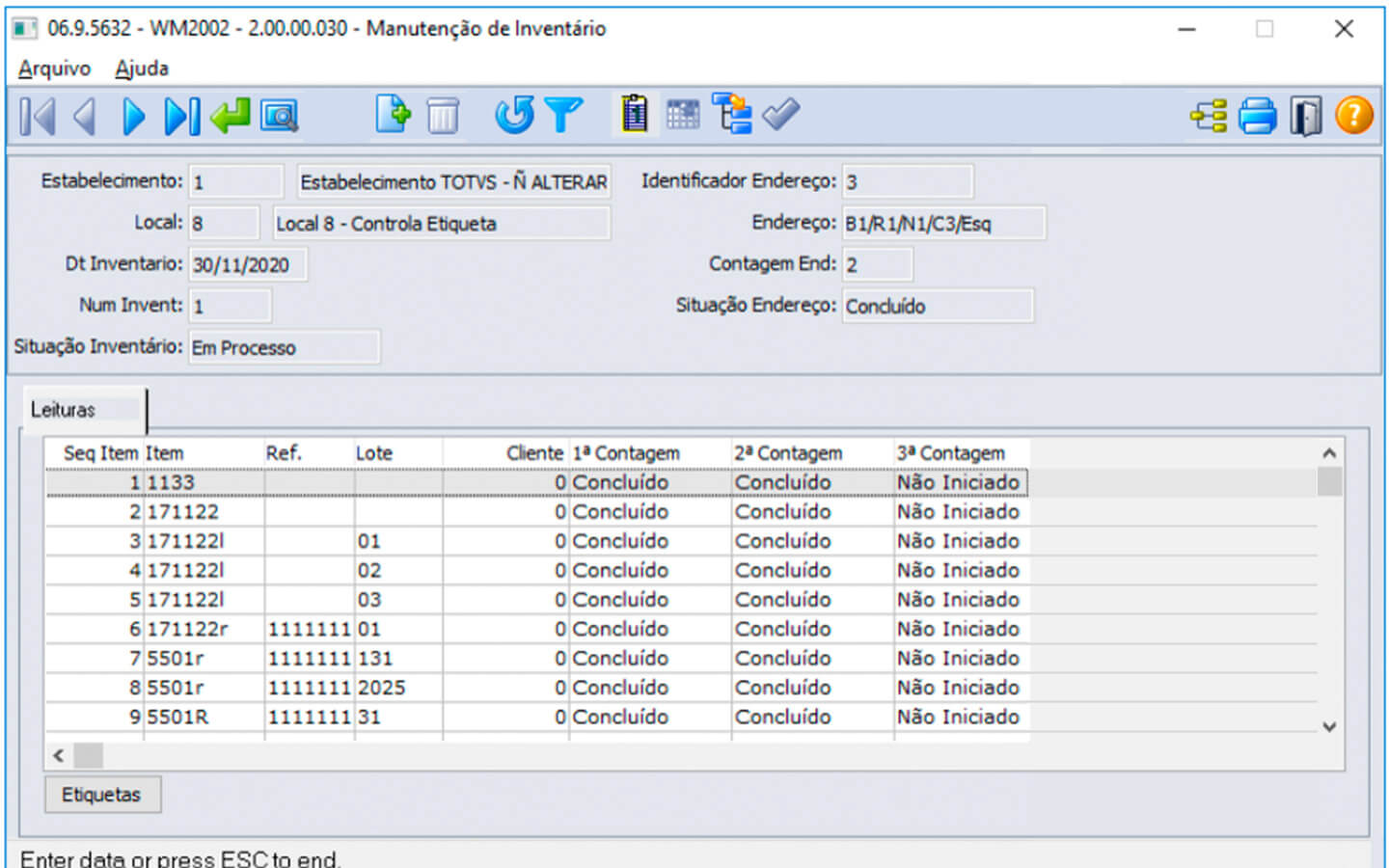
Task: Click the exit door icon
Action: click(1306, 117)
